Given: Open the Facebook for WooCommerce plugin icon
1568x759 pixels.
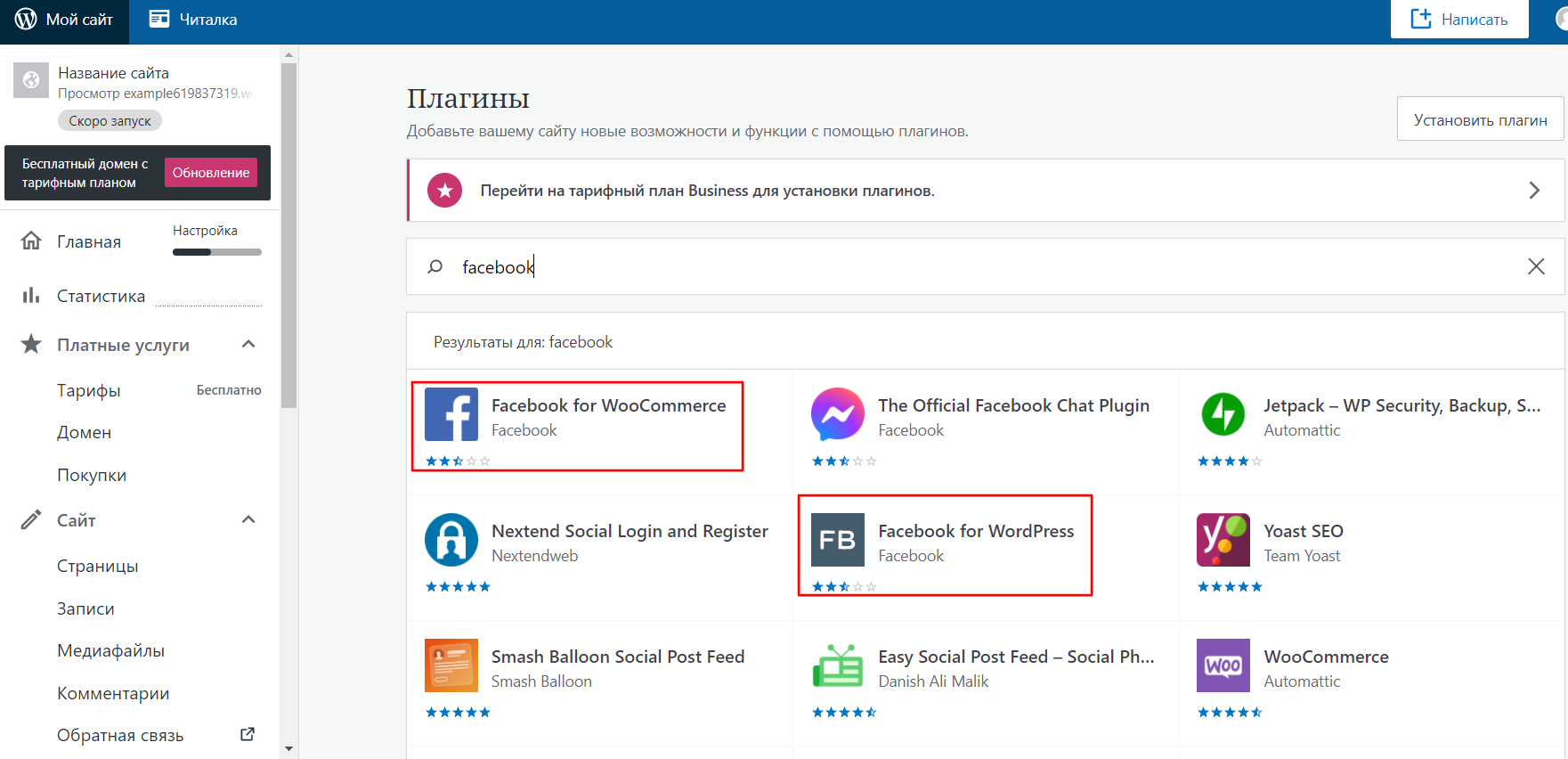Looking at the screenshot, I should (x=451, y=414).
